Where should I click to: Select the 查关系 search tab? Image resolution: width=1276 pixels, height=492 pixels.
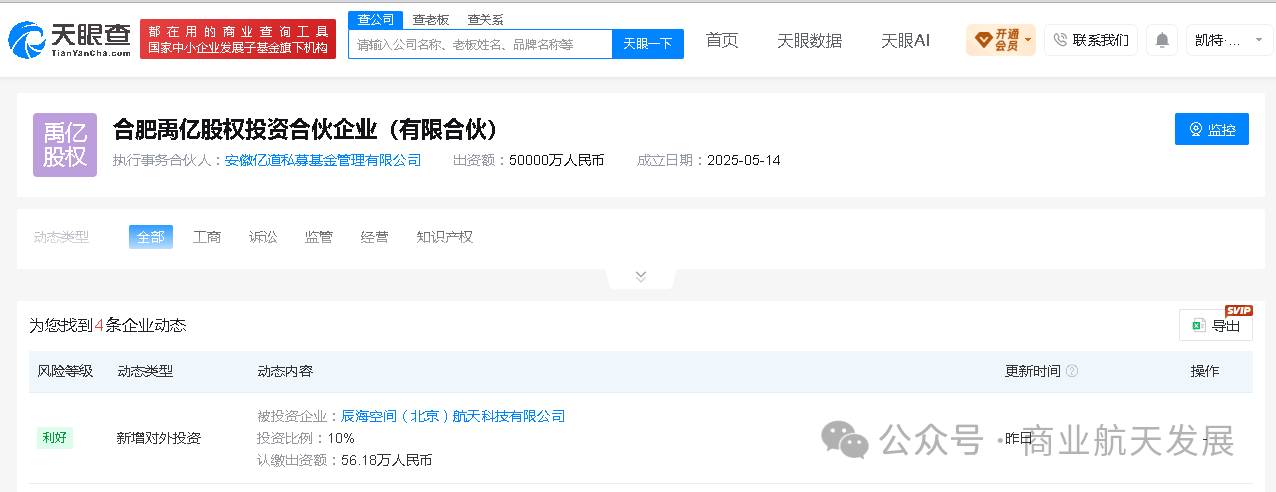pyautogui.click(x=485, y=20)
